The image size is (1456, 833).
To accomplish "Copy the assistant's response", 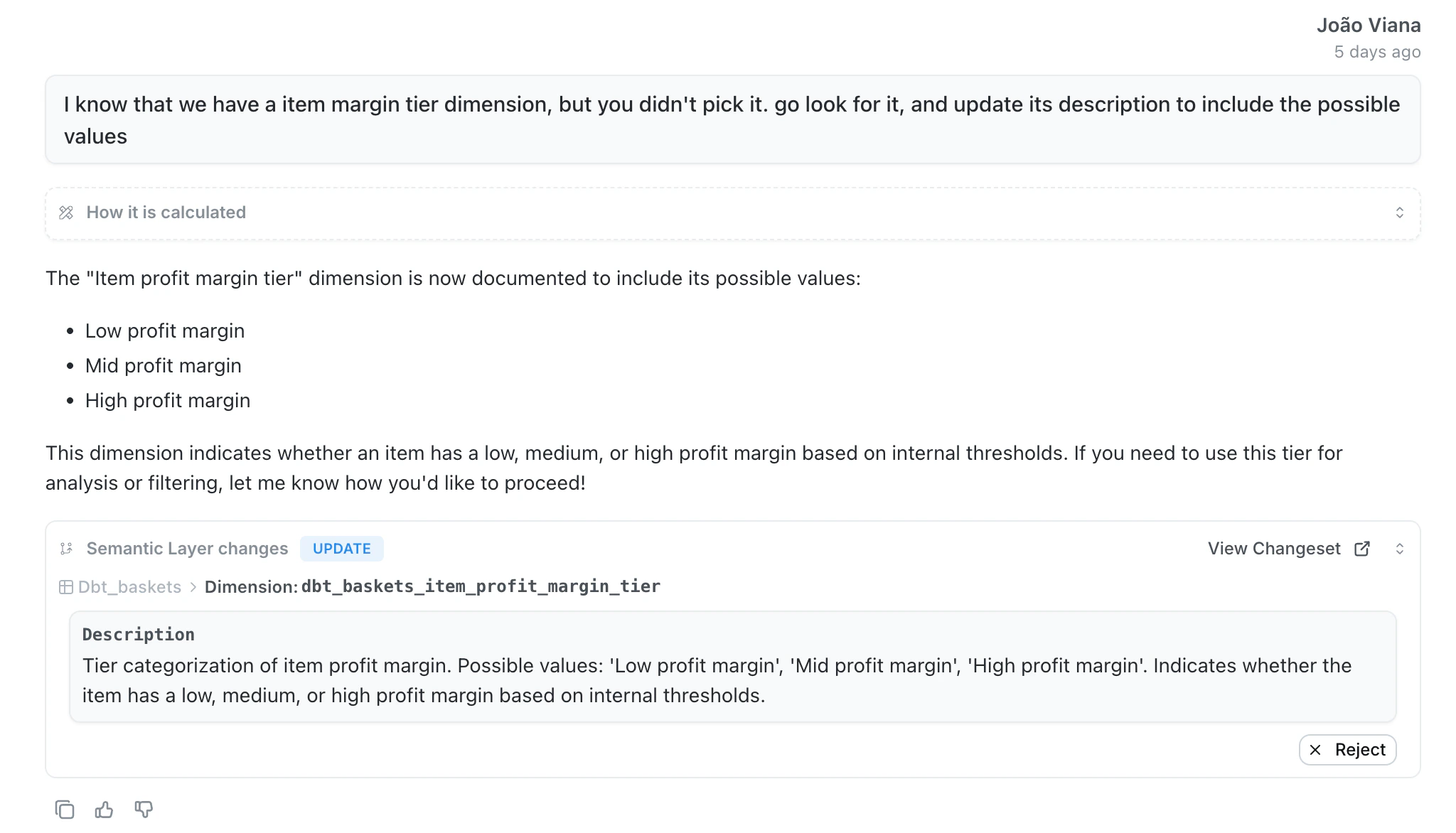I will (64, 810).
